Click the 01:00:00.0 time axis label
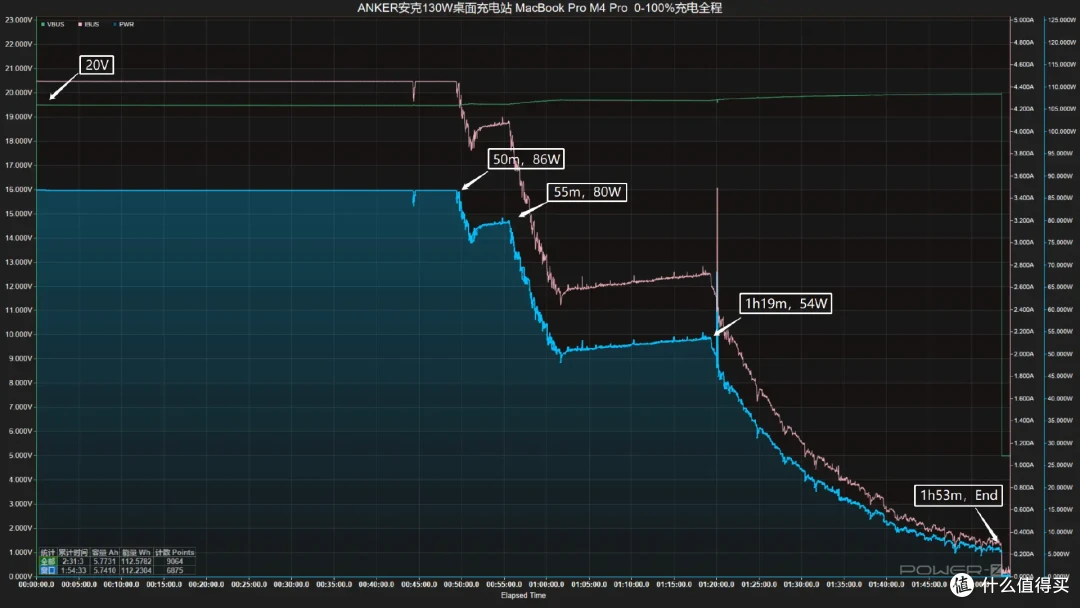 tap(546, 585)
